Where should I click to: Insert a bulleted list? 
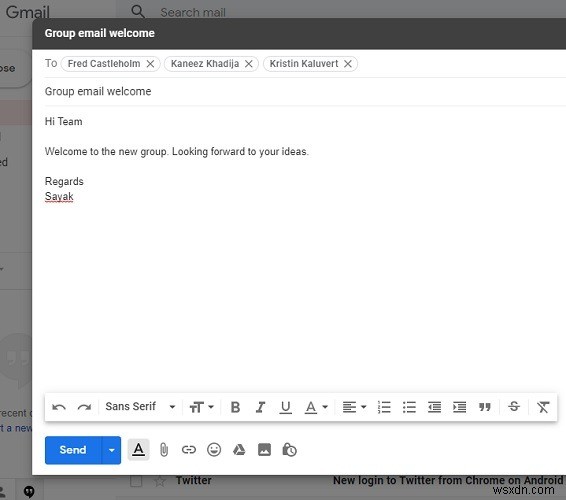pos(409,407)
